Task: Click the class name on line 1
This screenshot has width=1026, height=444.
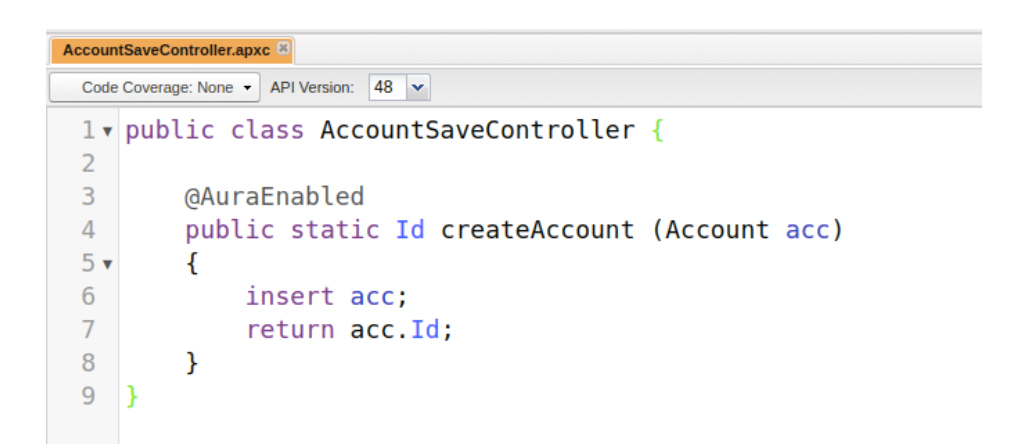Action: [x=477, y=130]
